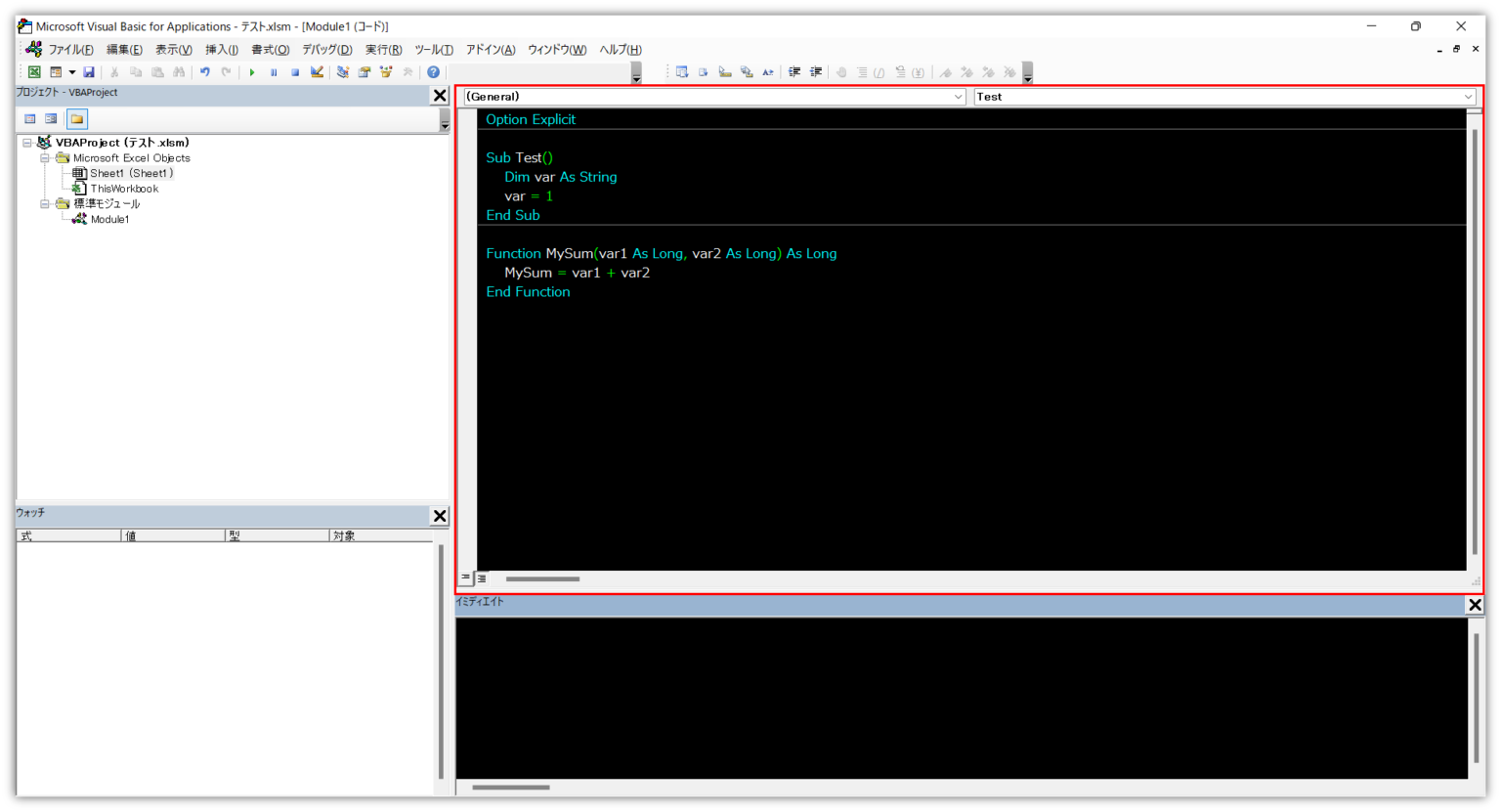Toggle Design Mode icon in toolbar
This screenshot has width=1501, height=812.
(317, 72)
